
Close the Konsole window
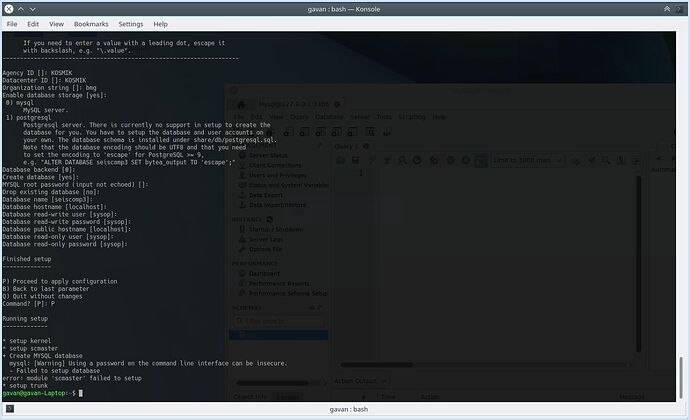(x=680, y=7)
